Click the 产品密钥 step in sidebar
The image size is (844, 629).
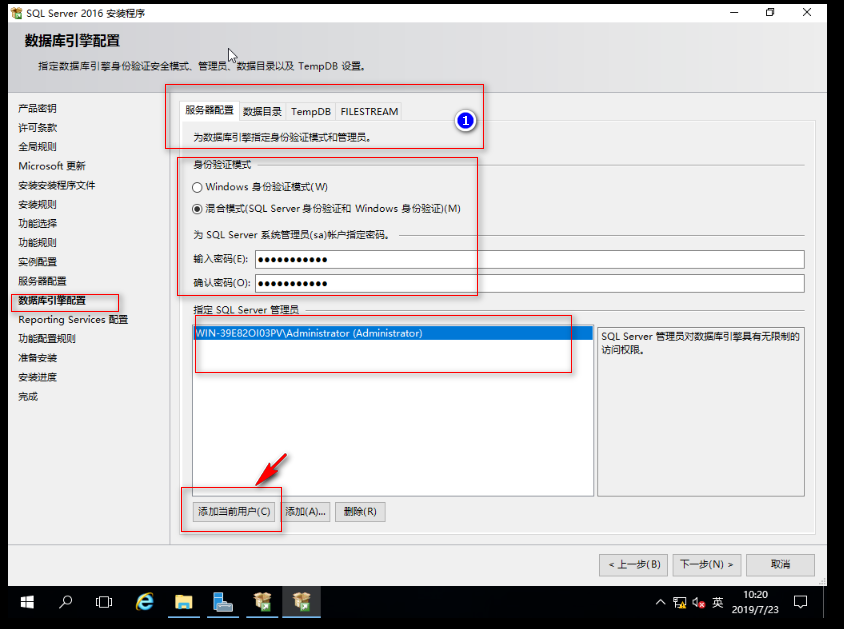(x=37, y=108)
